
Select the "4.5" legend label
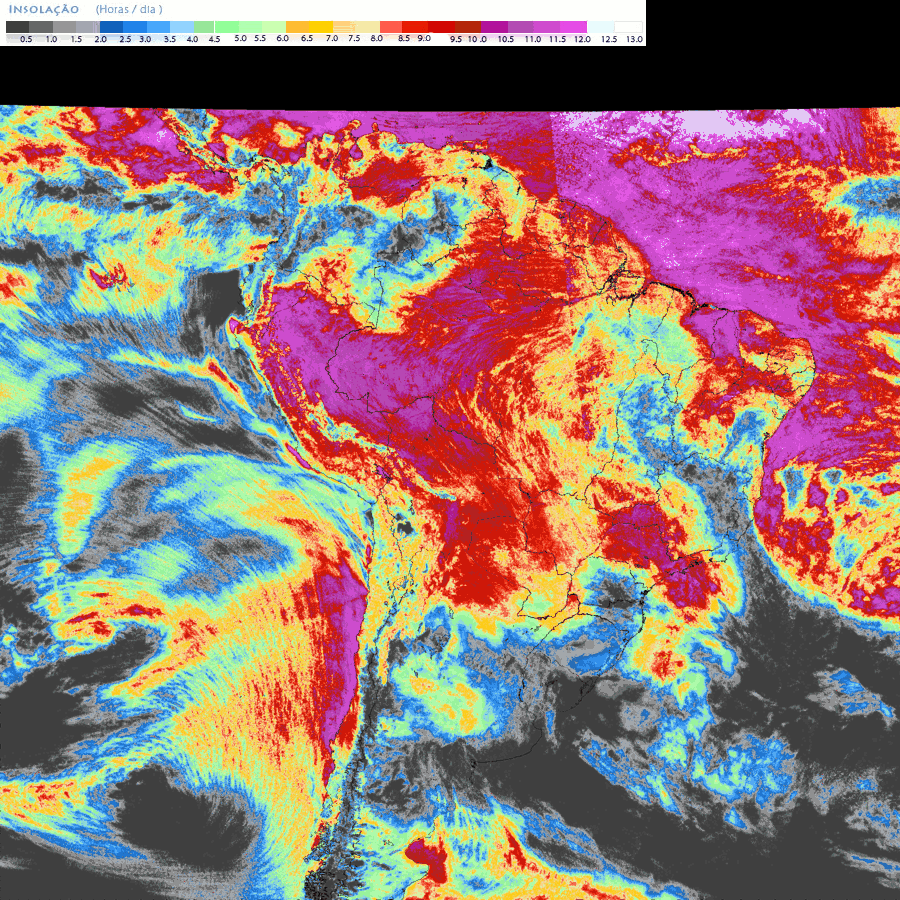pos(214,40)
